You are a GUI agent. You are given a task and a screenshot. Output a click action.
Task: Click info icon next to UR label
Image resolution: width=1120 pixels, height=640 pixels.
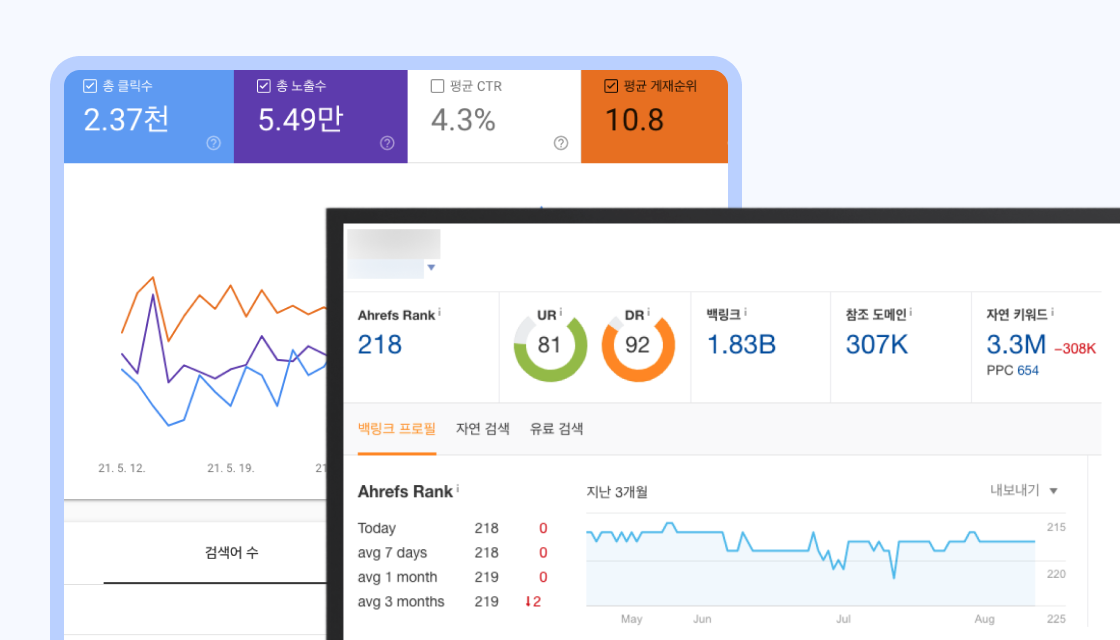click(561, 313)
